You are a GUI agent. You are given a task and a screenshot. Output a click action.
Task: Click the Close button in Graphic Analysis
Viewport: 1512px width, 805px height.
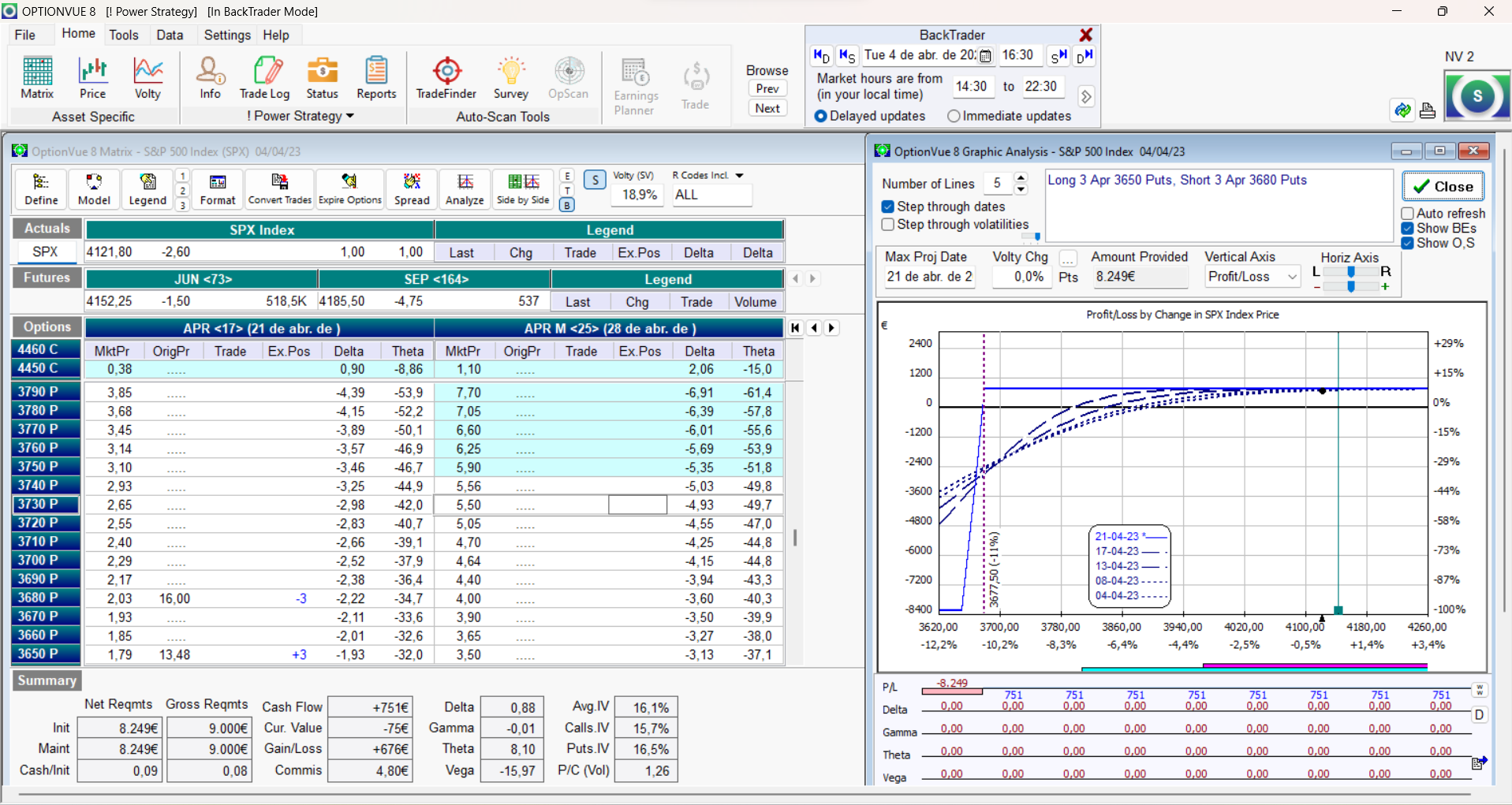[1443, 186]
